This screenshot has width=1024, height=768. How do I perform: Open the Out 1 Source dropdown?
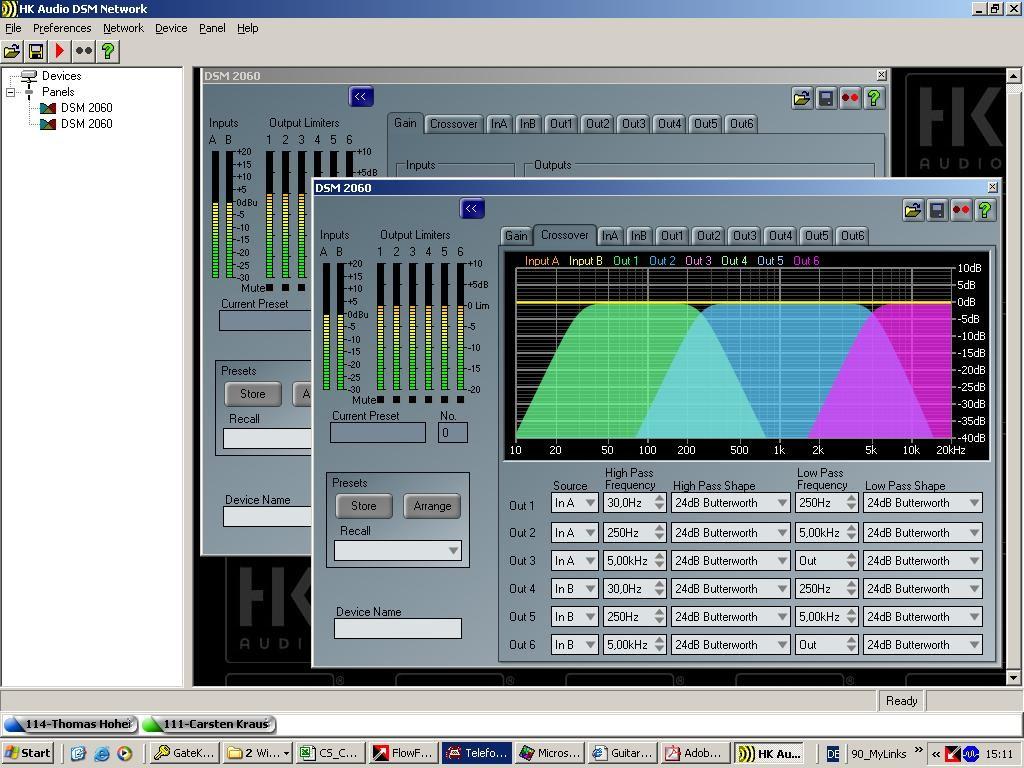590,504
